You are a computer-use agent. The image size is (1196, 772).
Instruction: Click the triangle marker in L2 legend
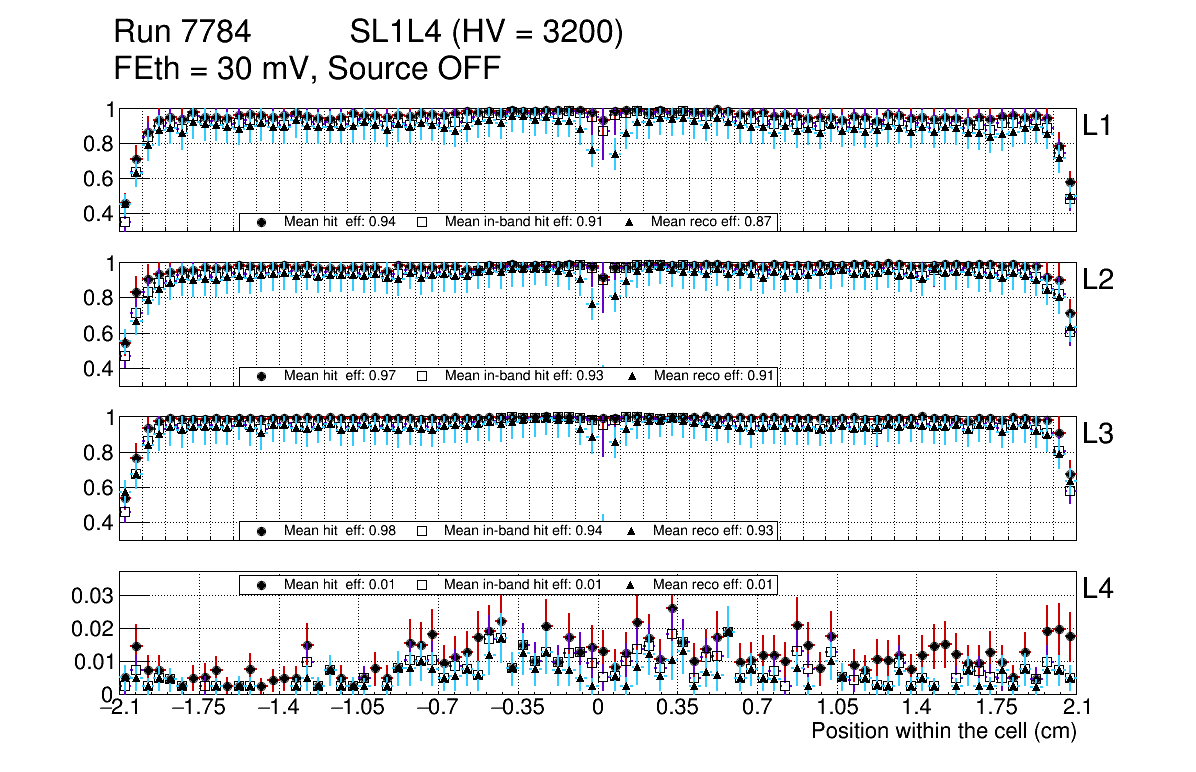(632, 376)
